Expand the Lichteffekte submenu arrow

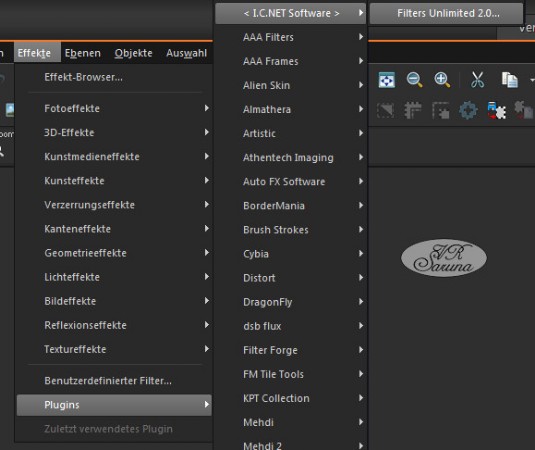point(206,277)
